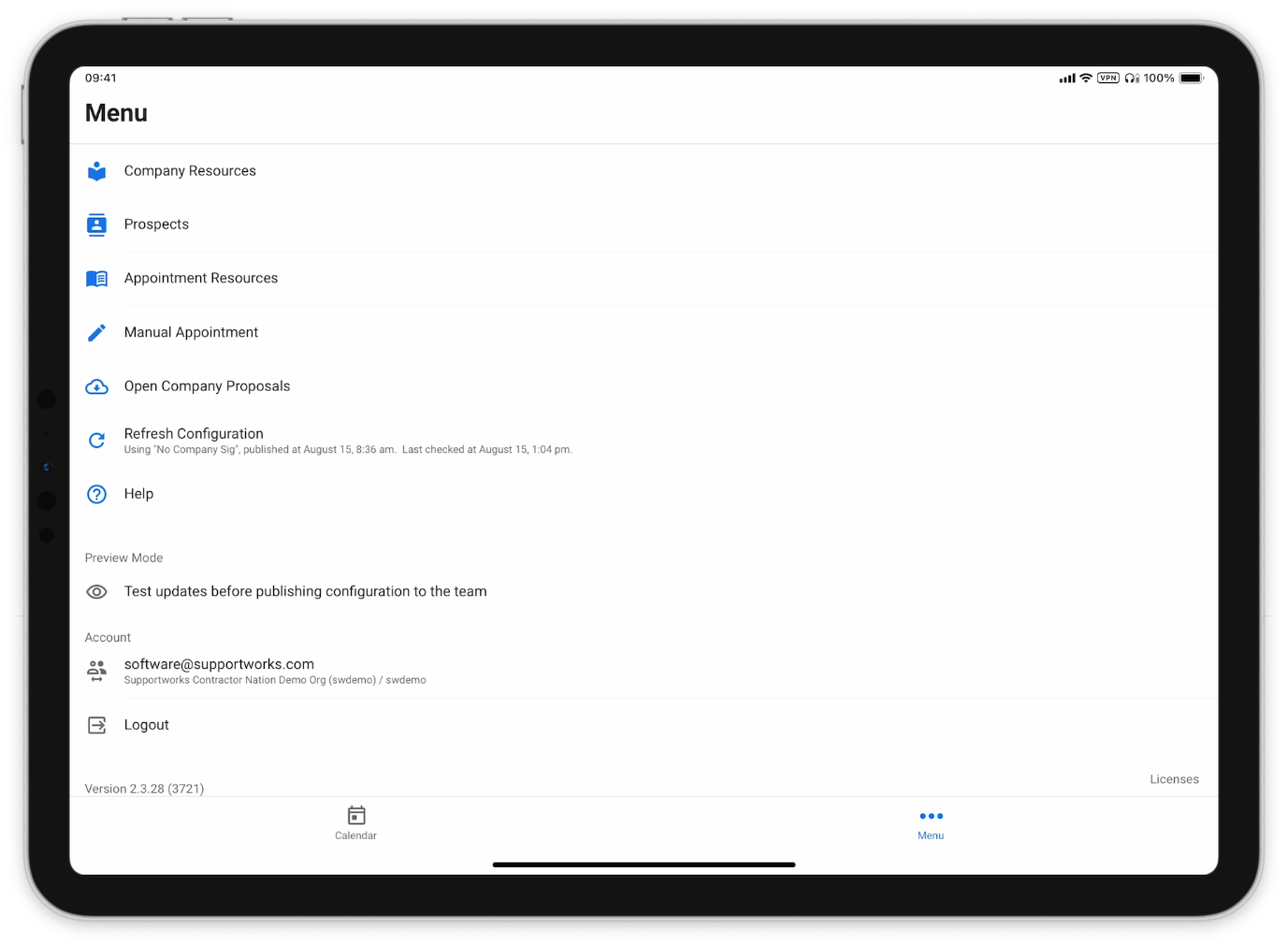
Task: Tap the Prospects contact card icon
Action: [x=96, y=225]
